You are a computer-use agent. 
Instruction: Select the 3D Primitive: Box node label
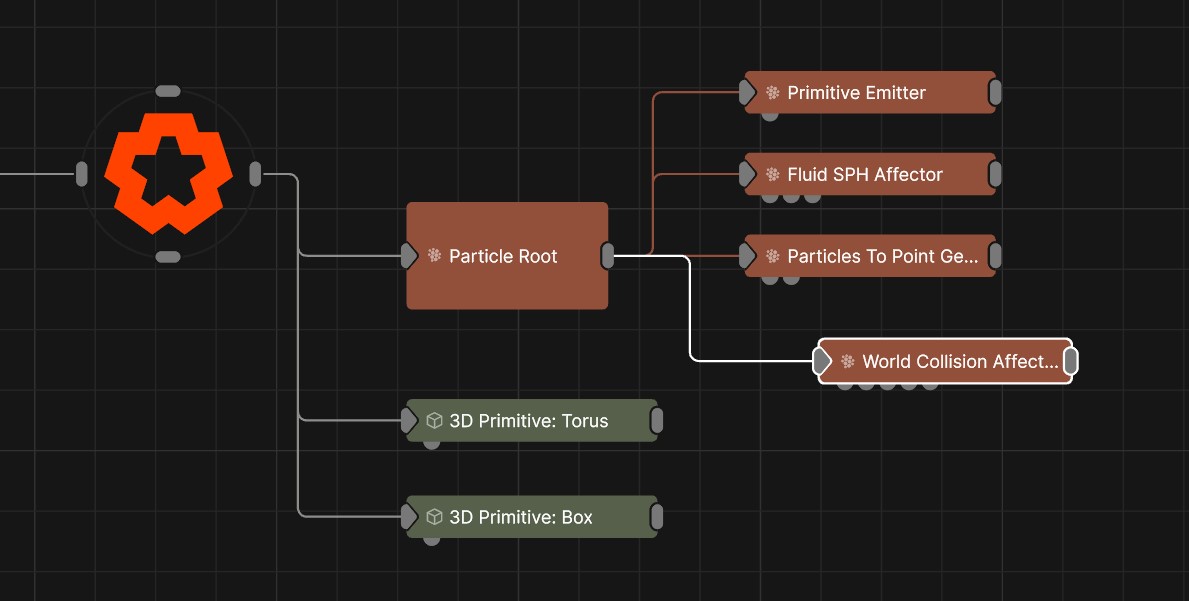coord(521,517)
